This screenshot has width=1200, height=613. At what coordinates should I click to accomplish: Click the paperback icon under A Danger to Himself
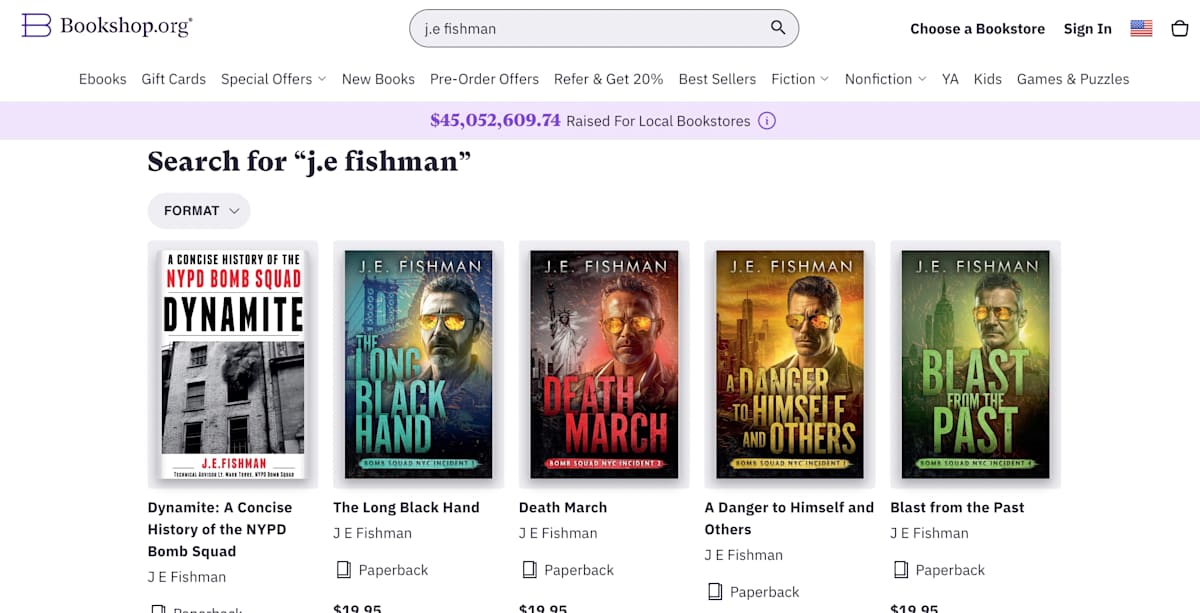pyautogui.click(x=716, y=592)
